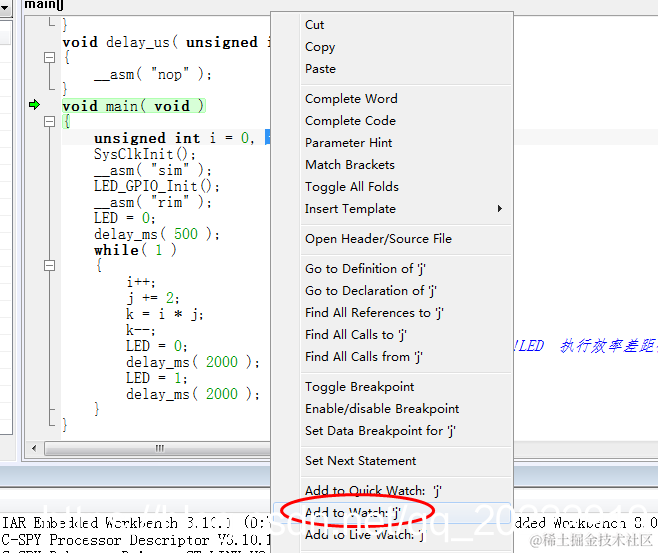Add 'j' to Quick Watch
This screenshot has width=658, height=553.
point(373,490)
